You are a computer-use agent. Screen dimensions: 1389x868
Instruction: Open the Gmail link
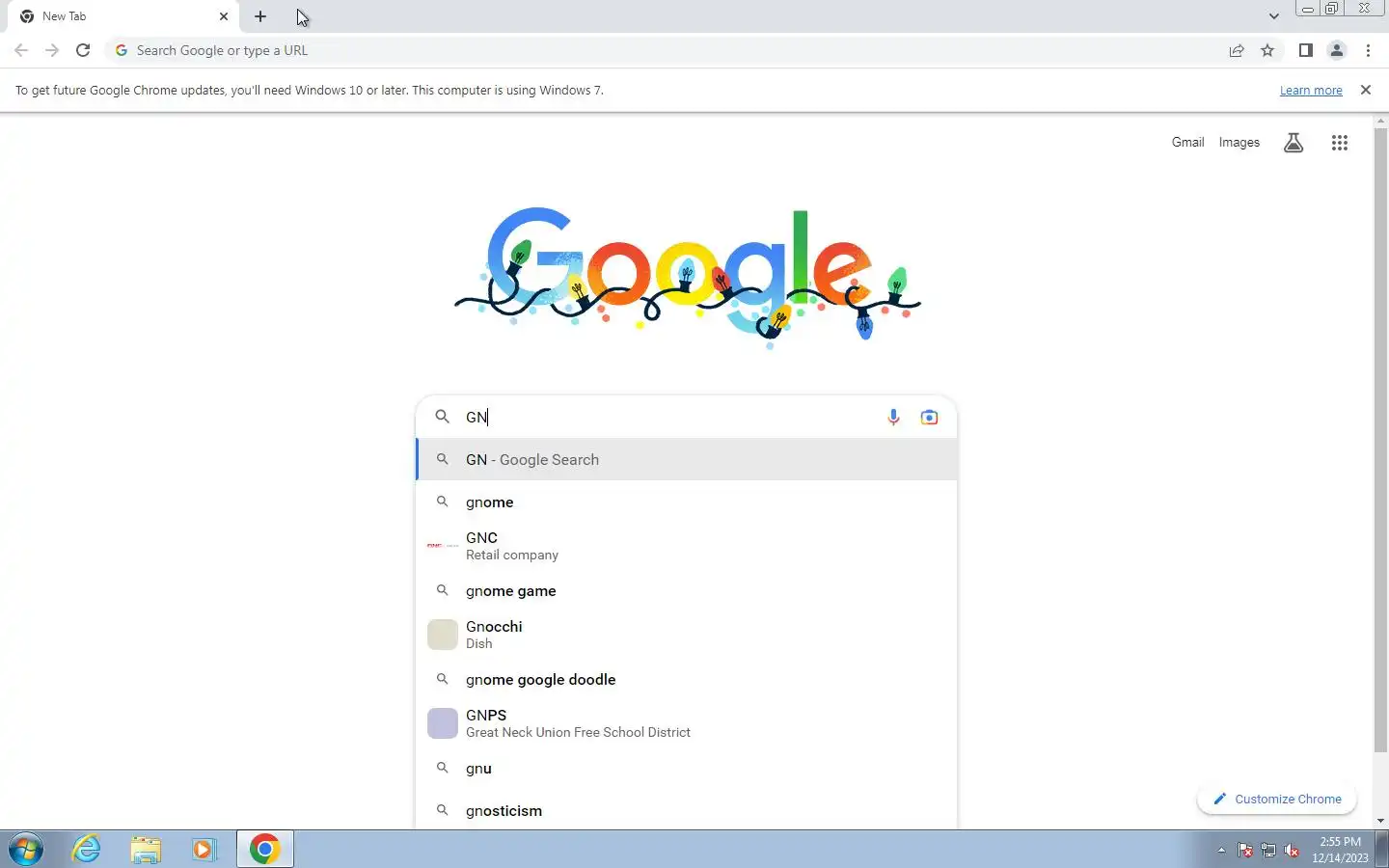[x=1187, y=142]
